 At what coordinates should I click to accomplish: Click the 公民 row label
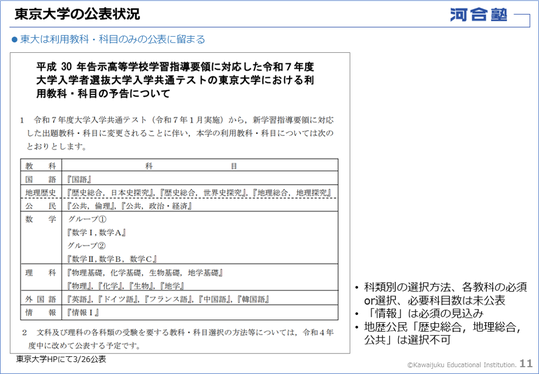click(x=41, y=206)
